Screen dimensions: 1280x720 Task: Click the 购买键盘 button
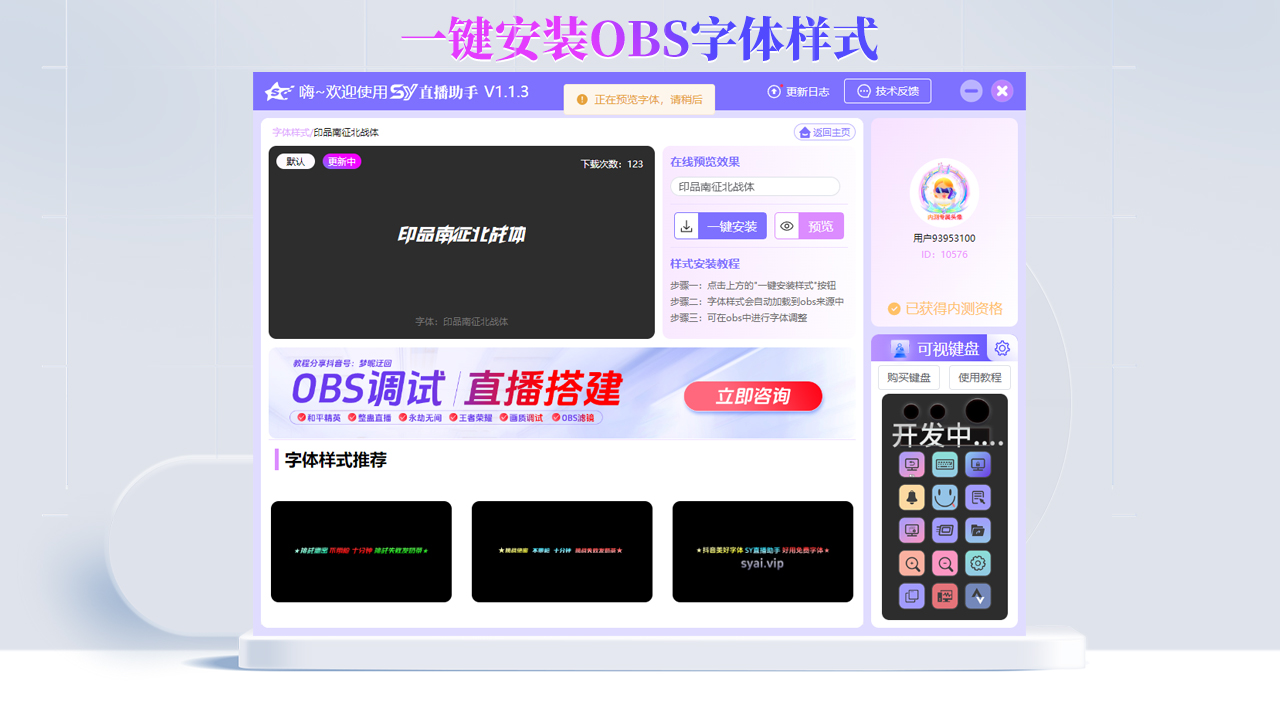[x=909, y=377]
